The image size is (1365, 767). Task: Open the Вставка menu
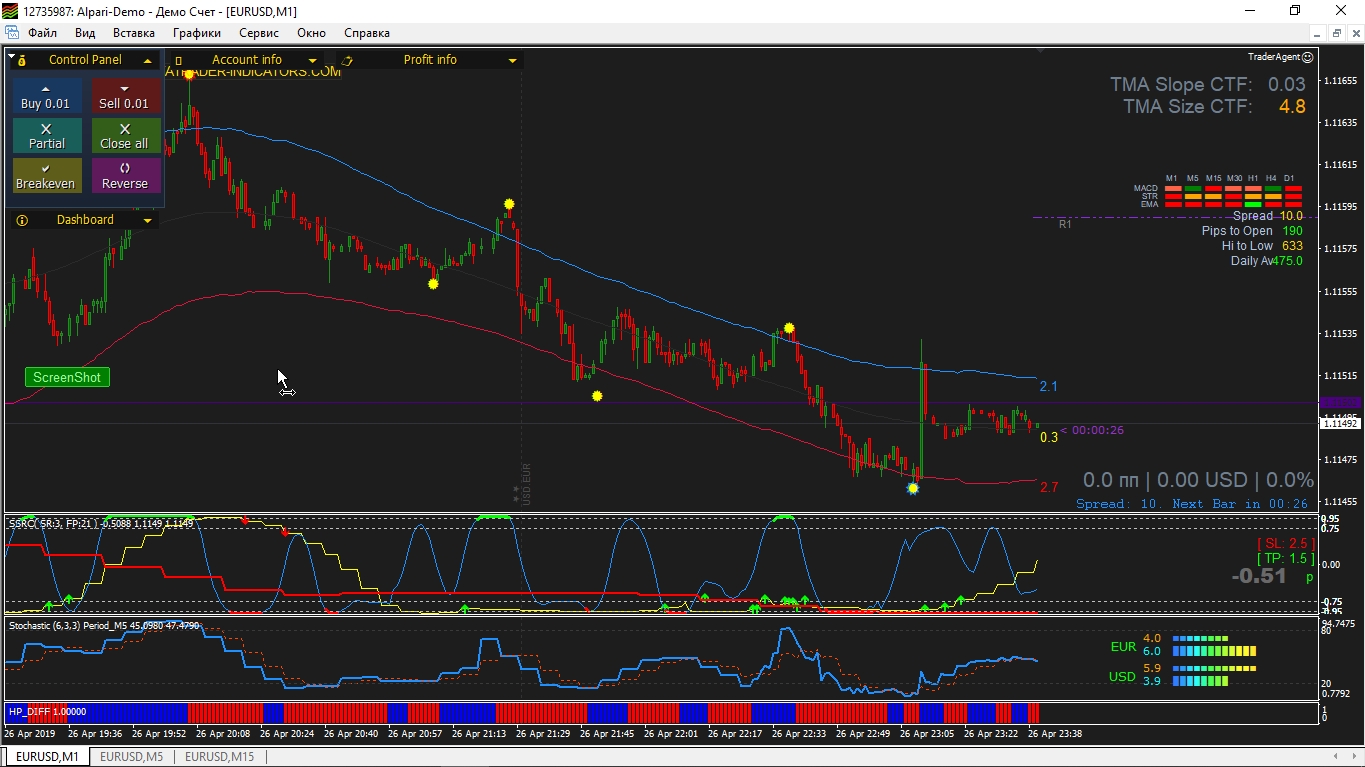[134, 33]
